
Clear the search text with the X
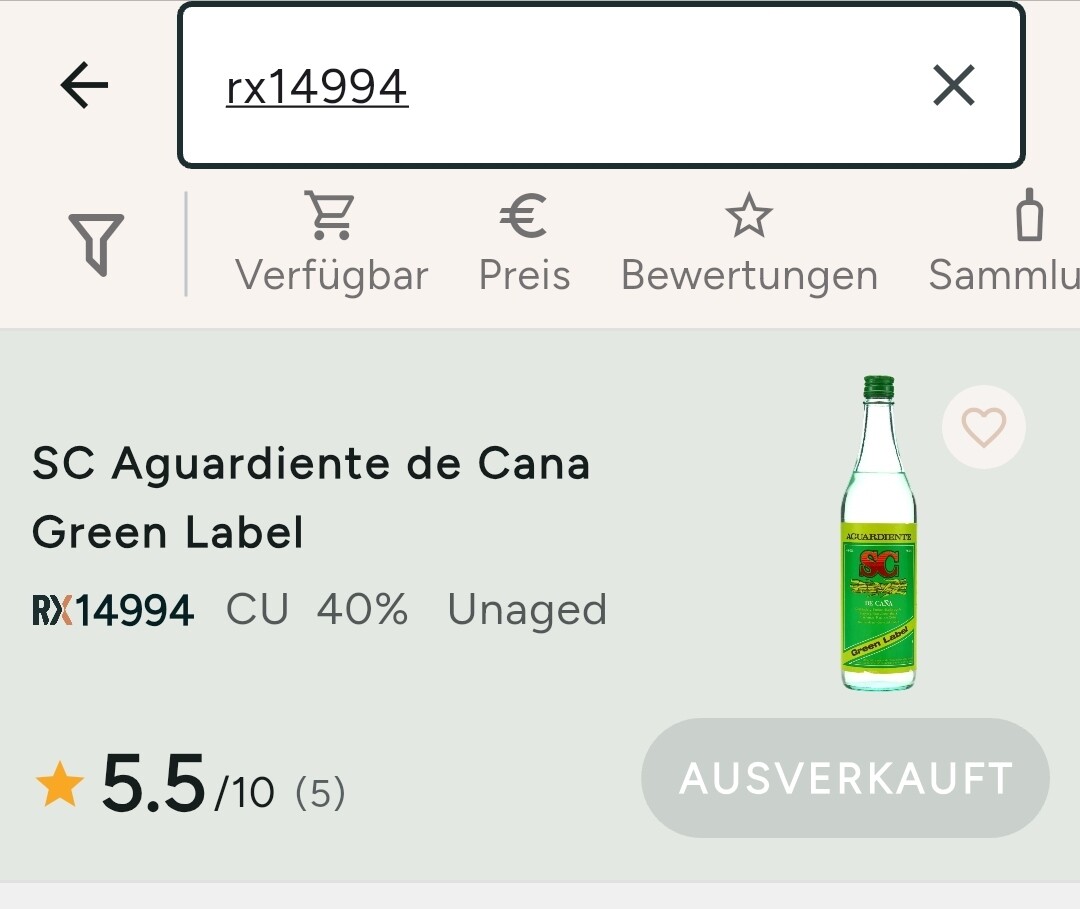[953, 86]
